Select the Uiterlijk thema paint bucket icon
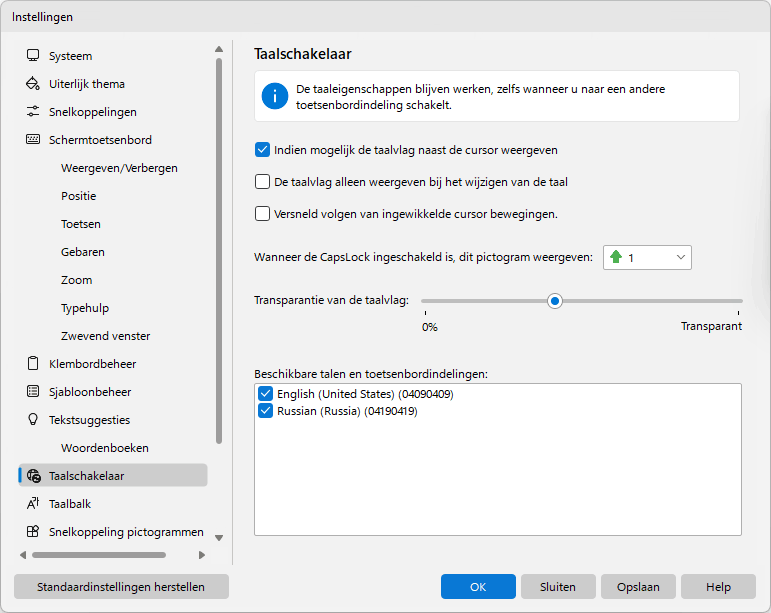 pyautogui.click(x=33, y=84)
